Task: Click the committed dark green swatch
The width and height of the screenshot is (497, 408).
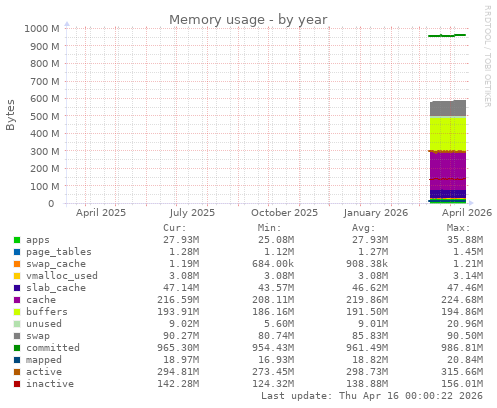Action: pos(17,348)
